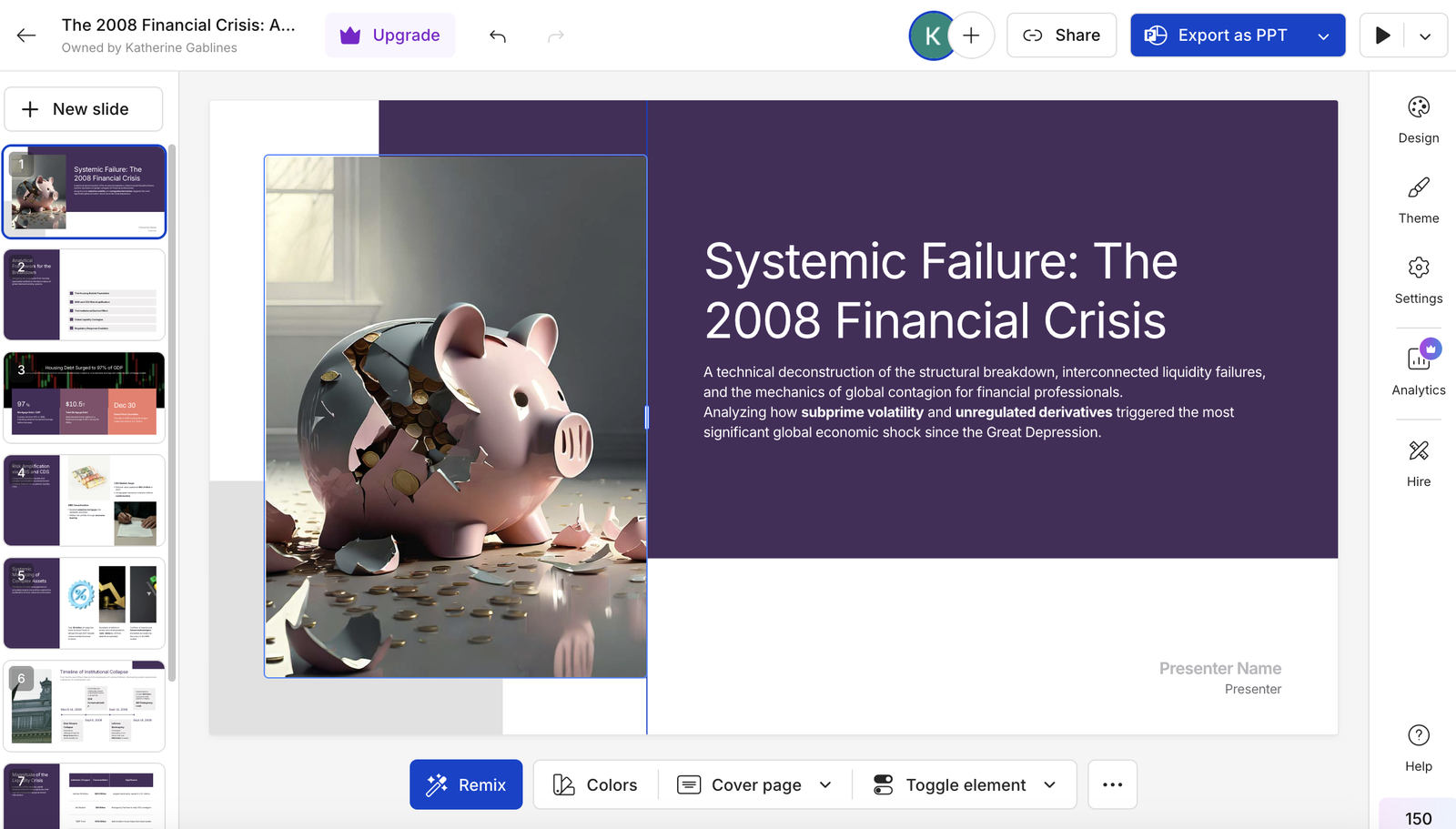Image resolution: width=1456 pixels, height=829 pixels.
Task: Open the Theme brush panel
Action: pos(1418,199)
